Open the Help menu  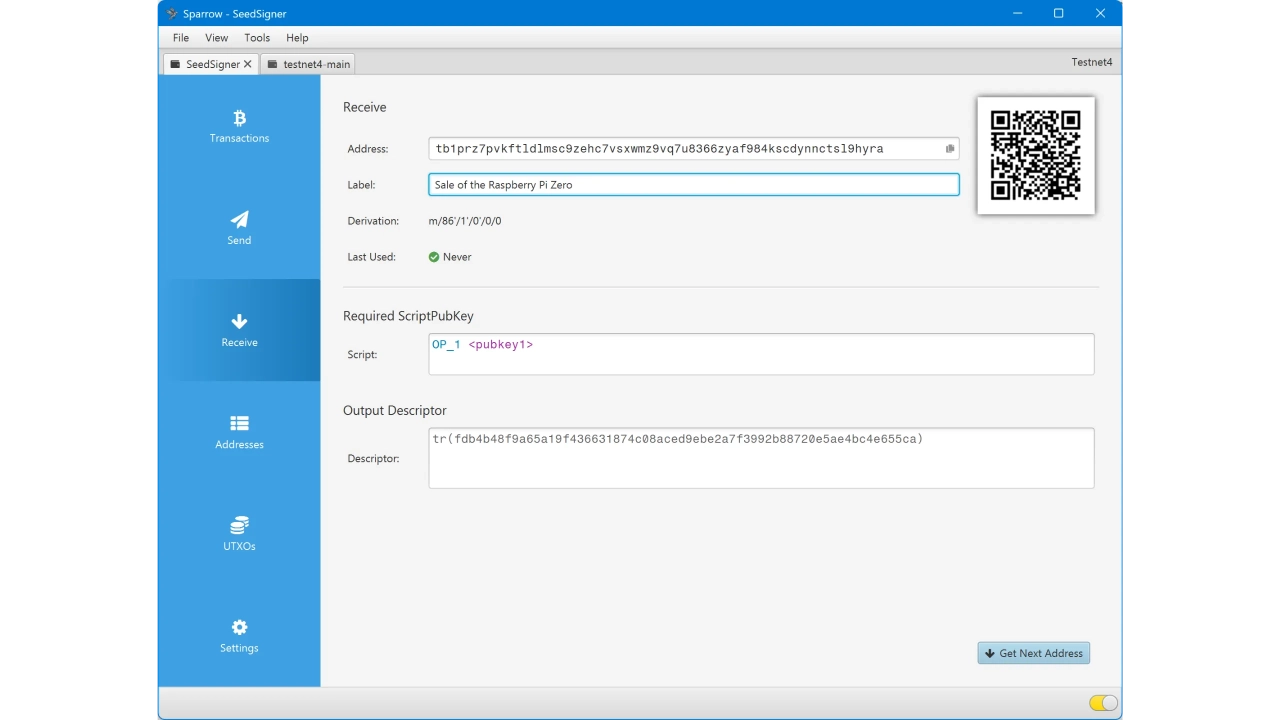coord(297,38)
